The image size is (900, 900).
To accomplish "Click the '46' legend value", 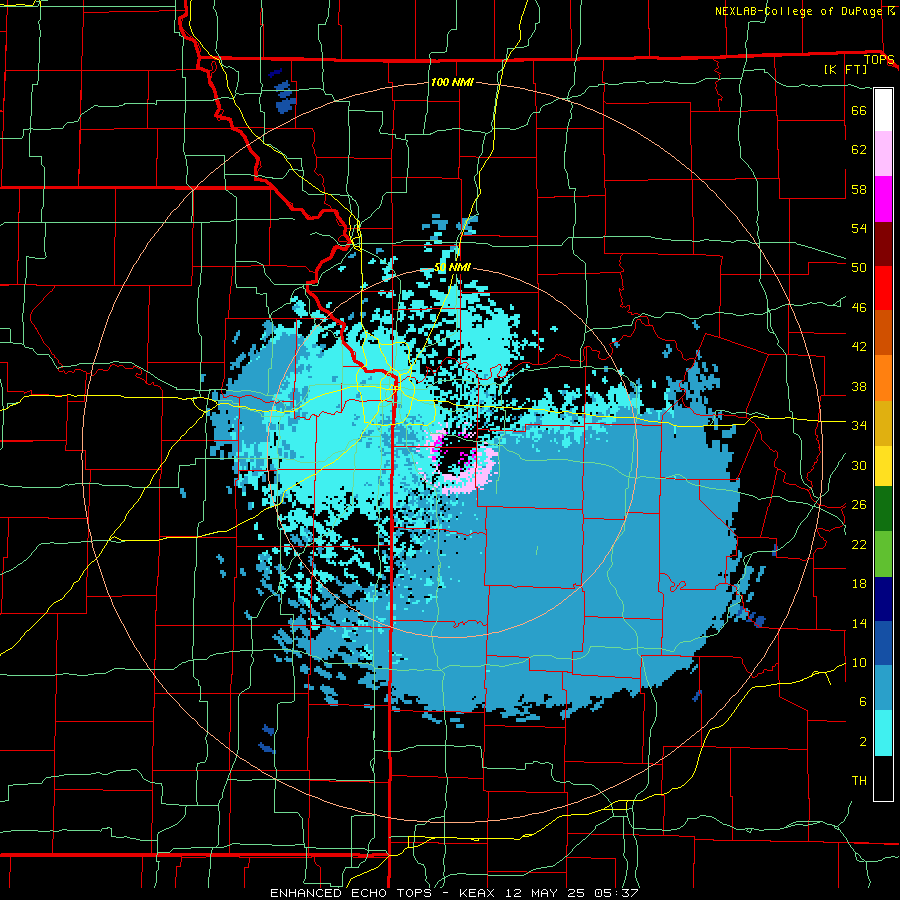I will tap(859, 308).
